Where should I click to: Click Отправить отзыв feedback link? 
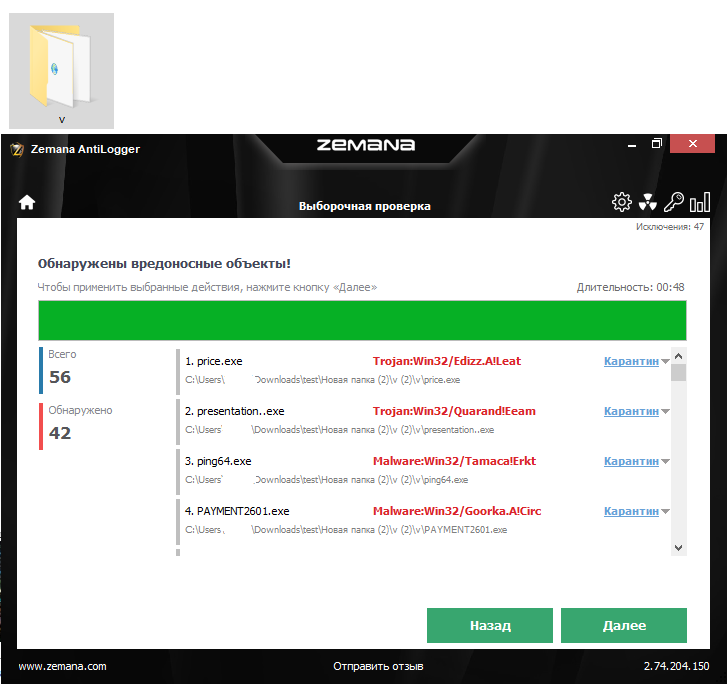[378, 666]
